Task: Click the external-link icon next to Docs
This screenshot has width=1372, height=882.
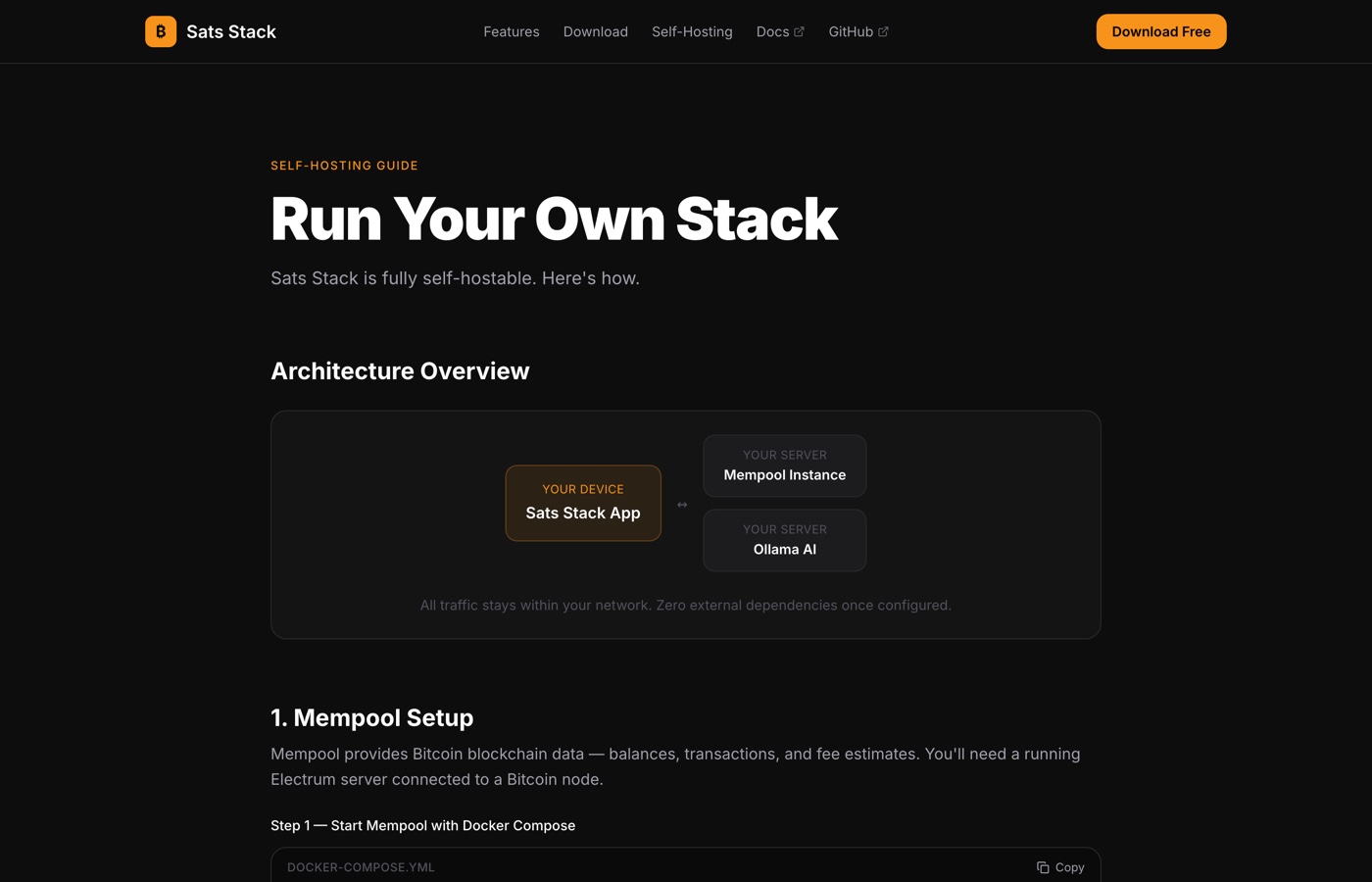Action: point(799,31)
